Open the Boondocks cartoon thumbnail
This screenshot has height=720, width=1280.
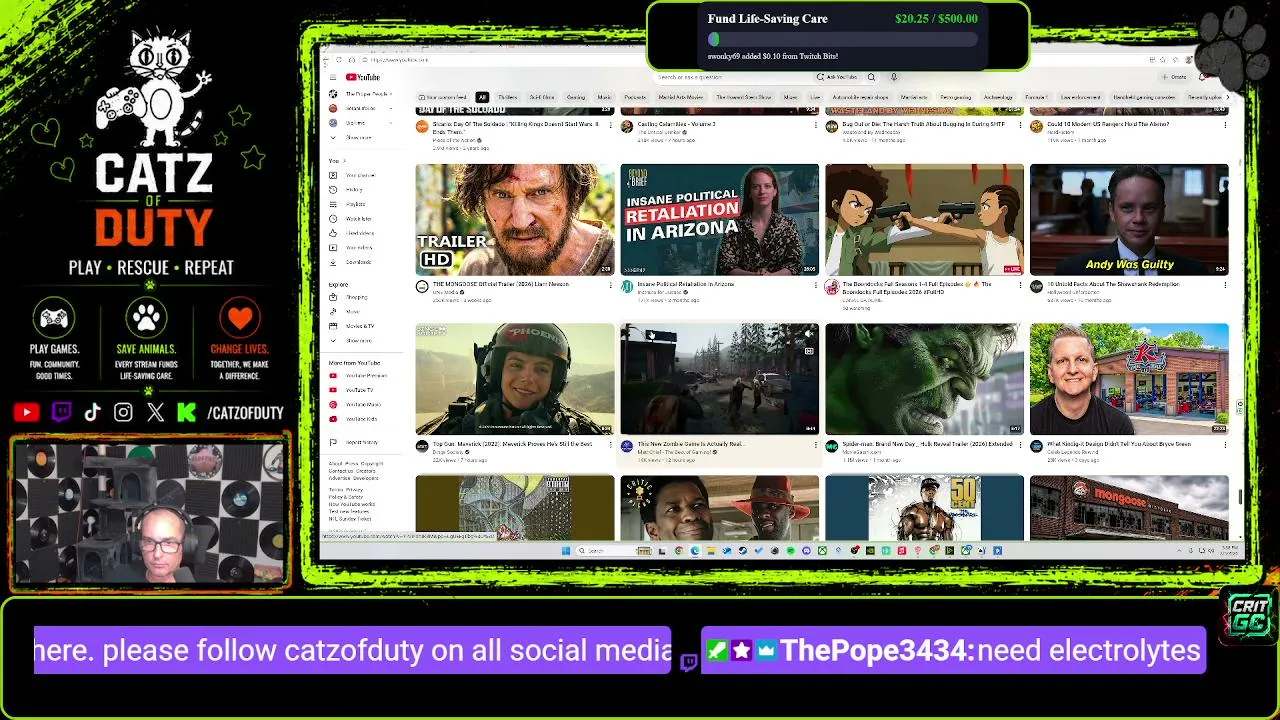tap(925, 220)
